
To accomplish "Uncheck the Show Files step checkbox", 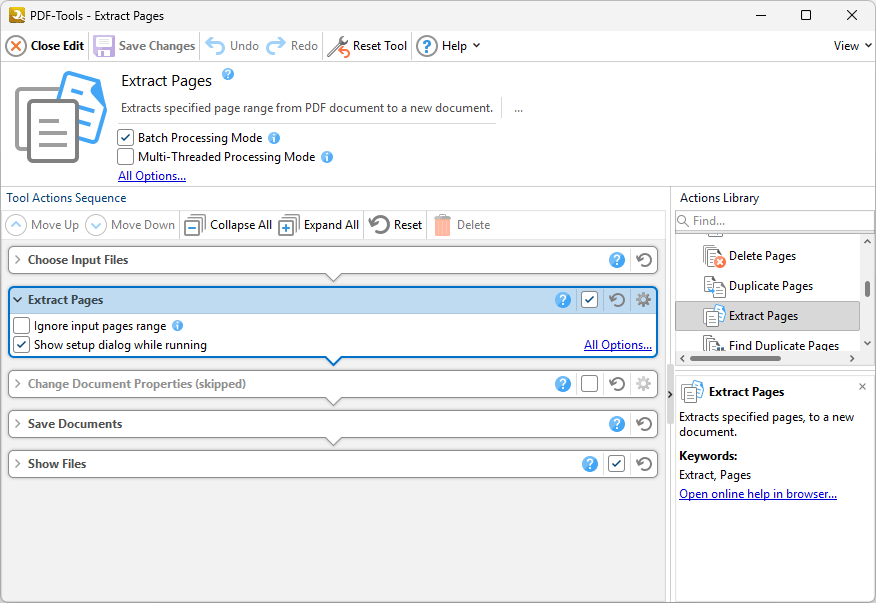I will coord(616,464).
